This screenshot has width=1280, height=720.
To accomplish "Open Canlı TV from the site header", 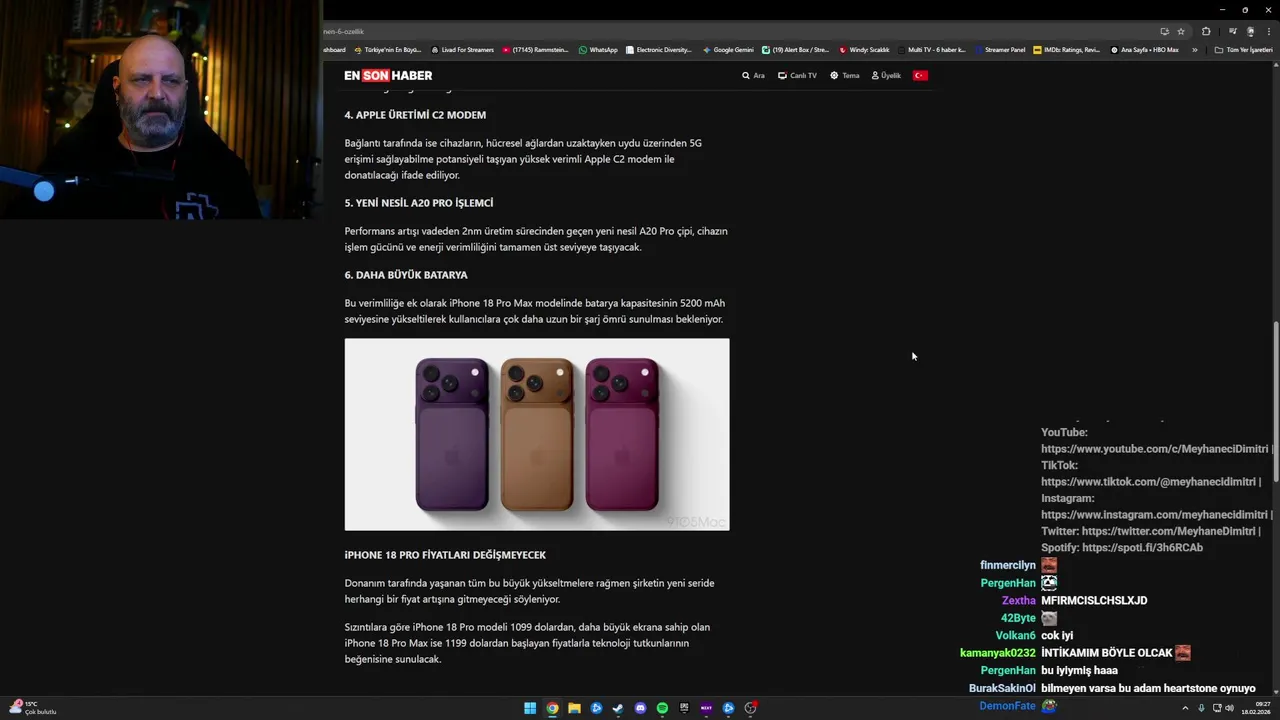I will [797, 76].
